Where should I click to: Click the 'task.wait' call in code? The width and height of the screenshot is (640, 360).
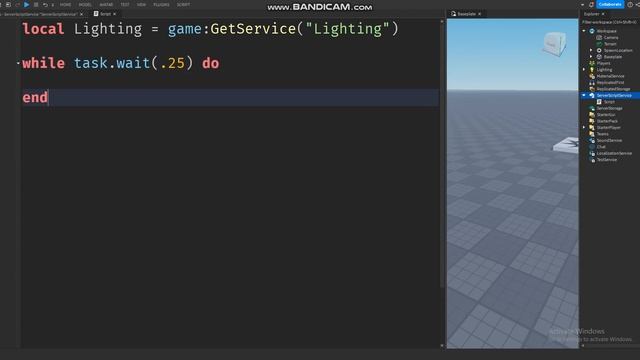pyautogui.click(x=112, y=63)
